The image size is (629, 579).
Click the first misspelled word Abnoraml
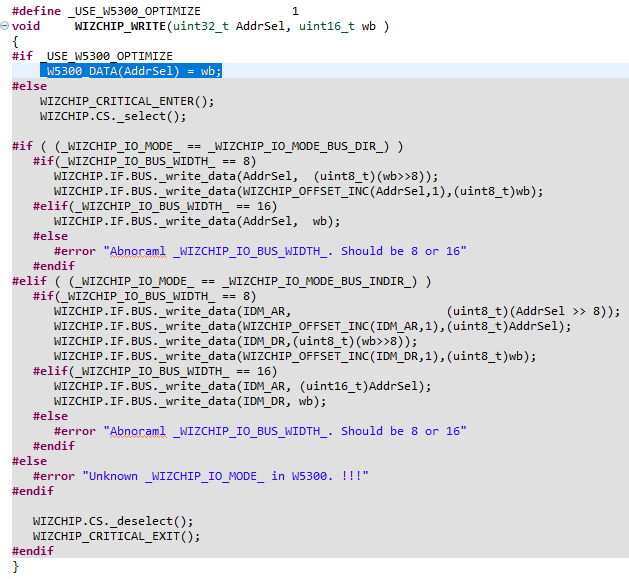(137, 251)
